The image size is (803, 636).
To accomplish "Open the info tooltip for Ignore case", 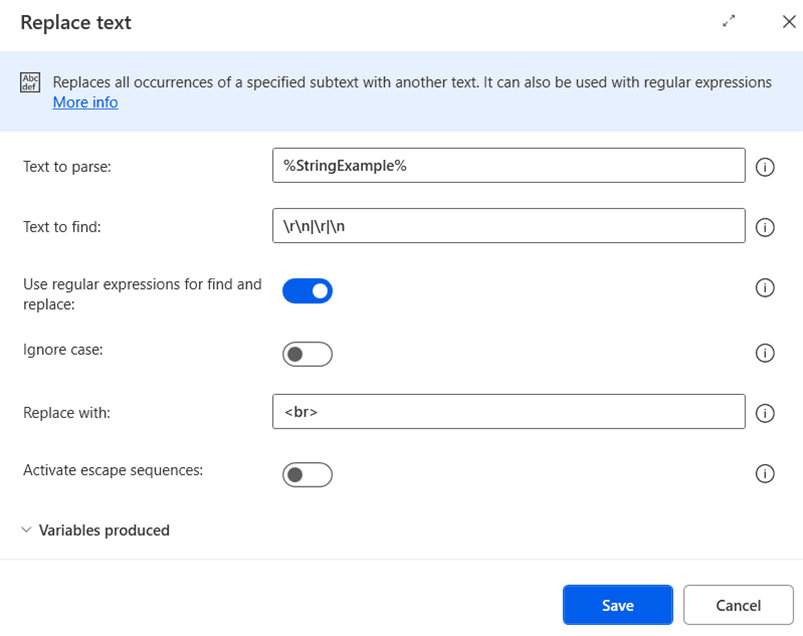I will (765, 353).
